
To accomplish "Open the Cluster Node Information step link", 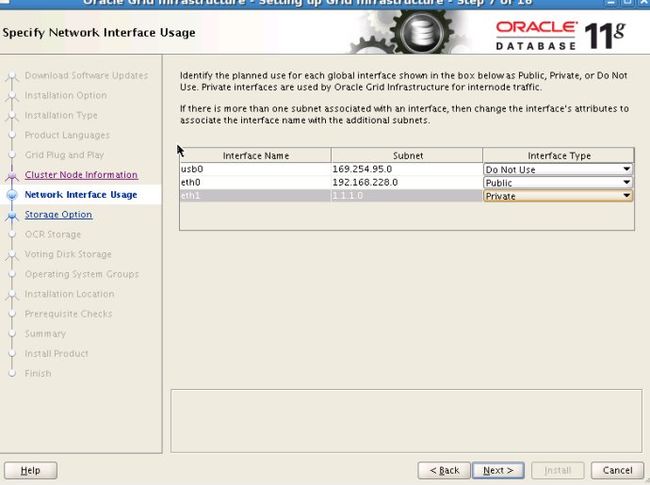I will pyautogui.click(x=81, y=175).
